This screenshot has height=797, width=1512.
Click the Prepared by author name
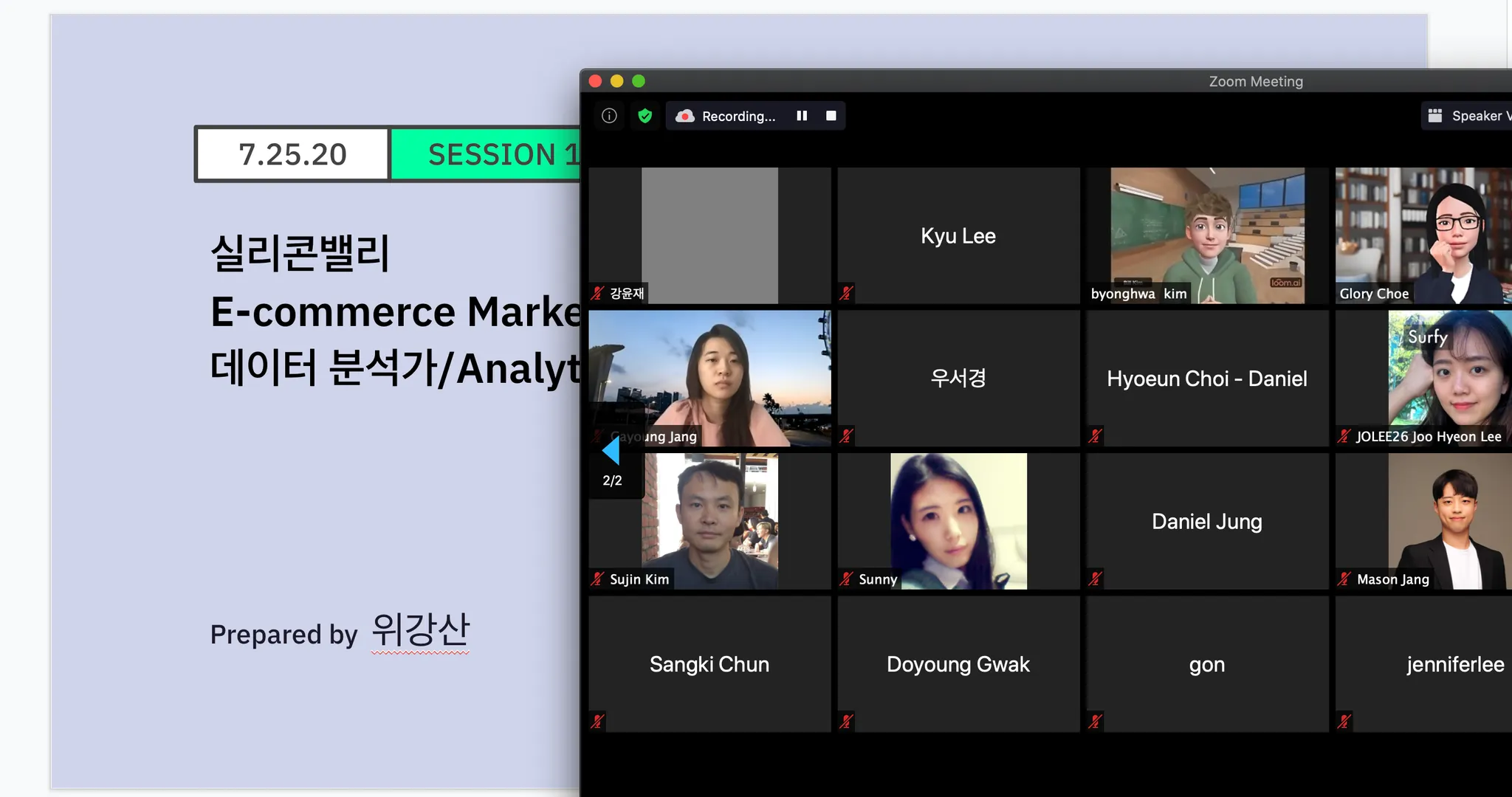(420, 631)
